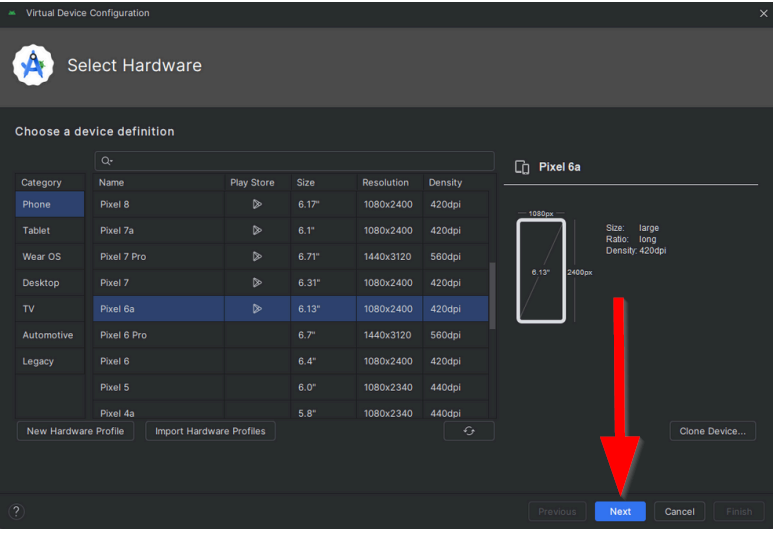Viewport: 773px width, 537px height.
Task: Click the device icon beside the Pixel 6a title
Action: pyautogui.click(x=522, y=167)
